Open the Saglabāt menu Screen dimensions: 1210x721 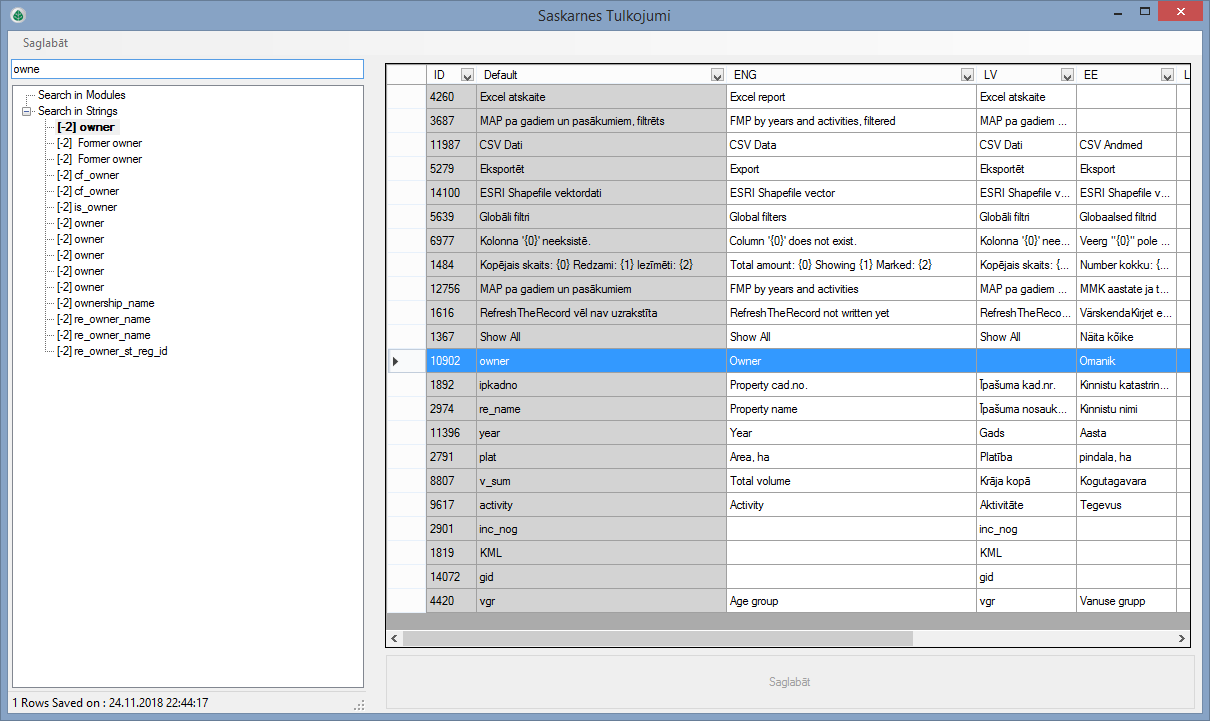coord(45,43)
